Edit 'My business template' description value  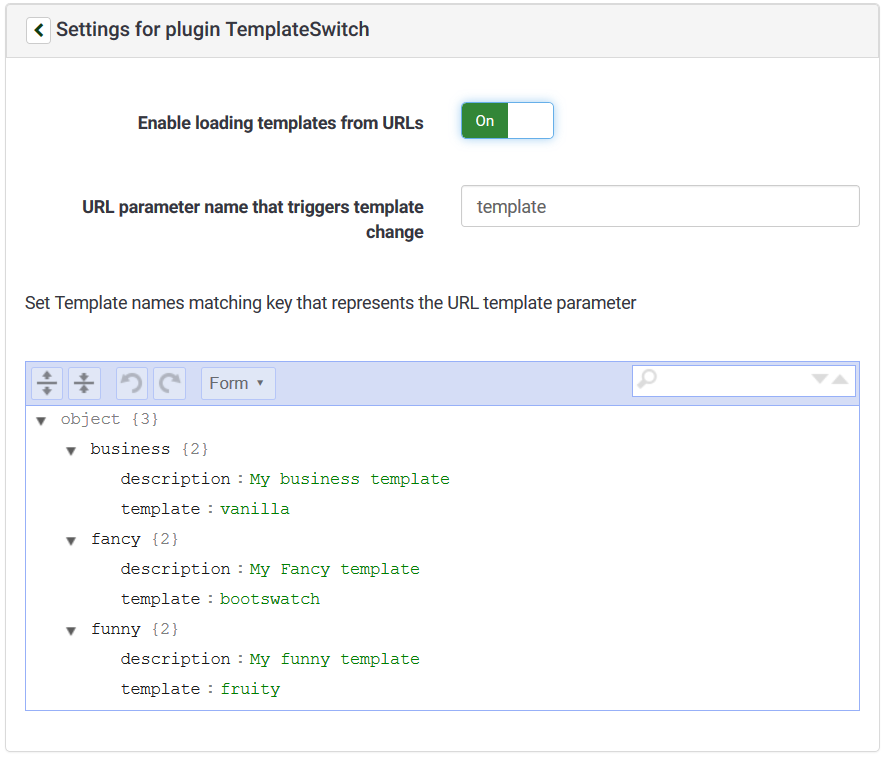pos(349,479)
